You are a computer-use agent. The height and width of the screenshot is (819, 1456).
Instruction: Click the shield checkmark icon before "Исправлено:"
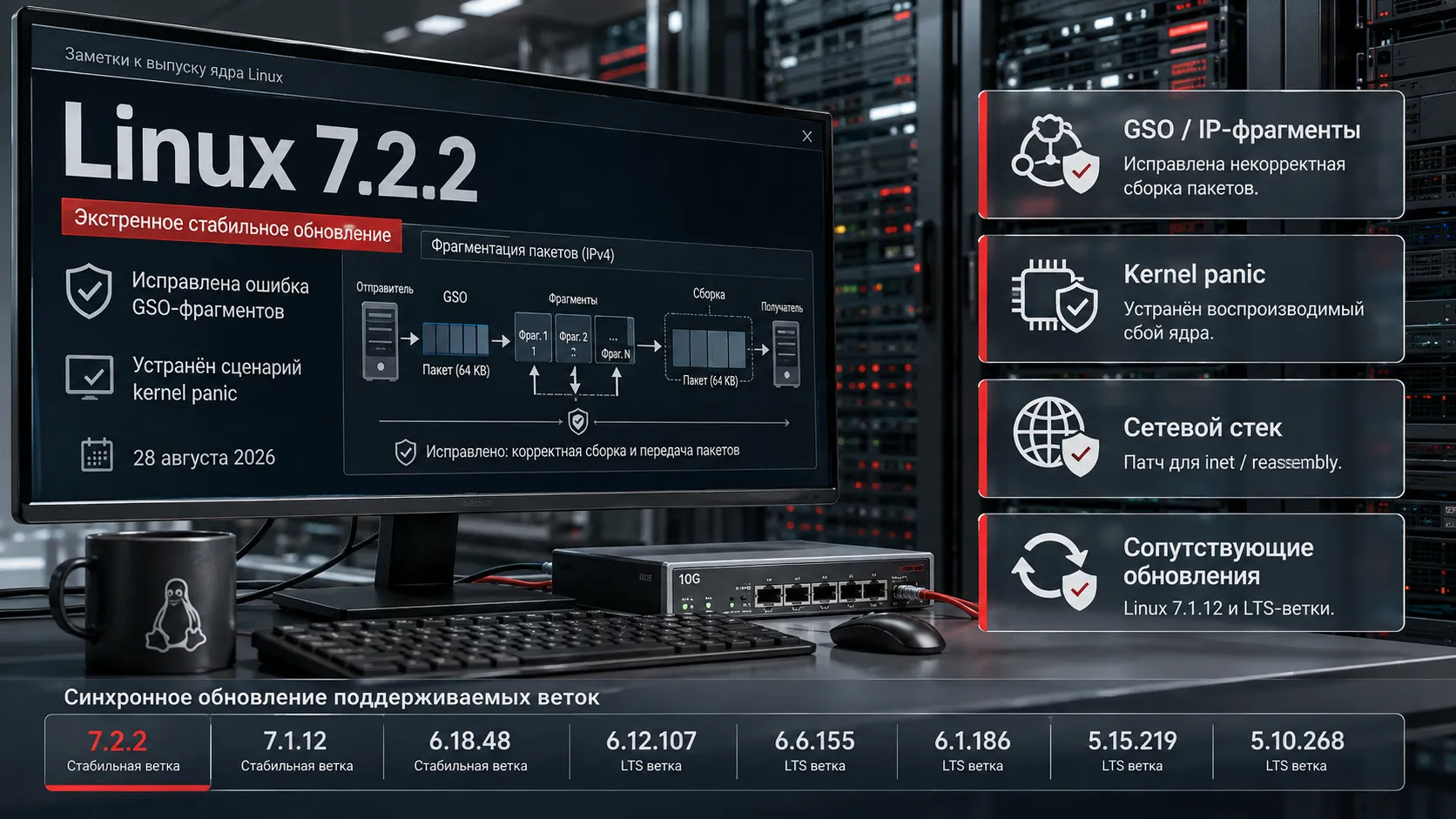(x=405, y=452)
